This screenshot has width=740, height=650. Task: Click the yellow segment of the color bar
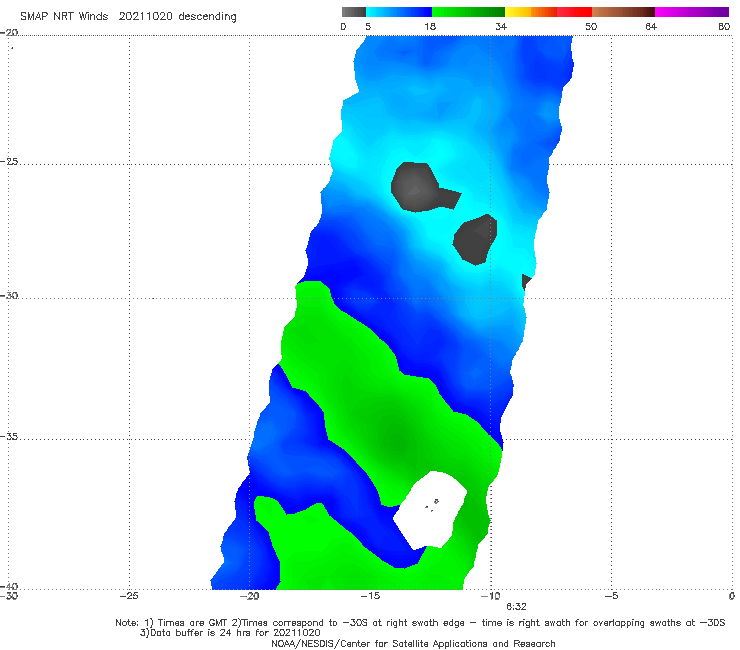coord(518,12)
